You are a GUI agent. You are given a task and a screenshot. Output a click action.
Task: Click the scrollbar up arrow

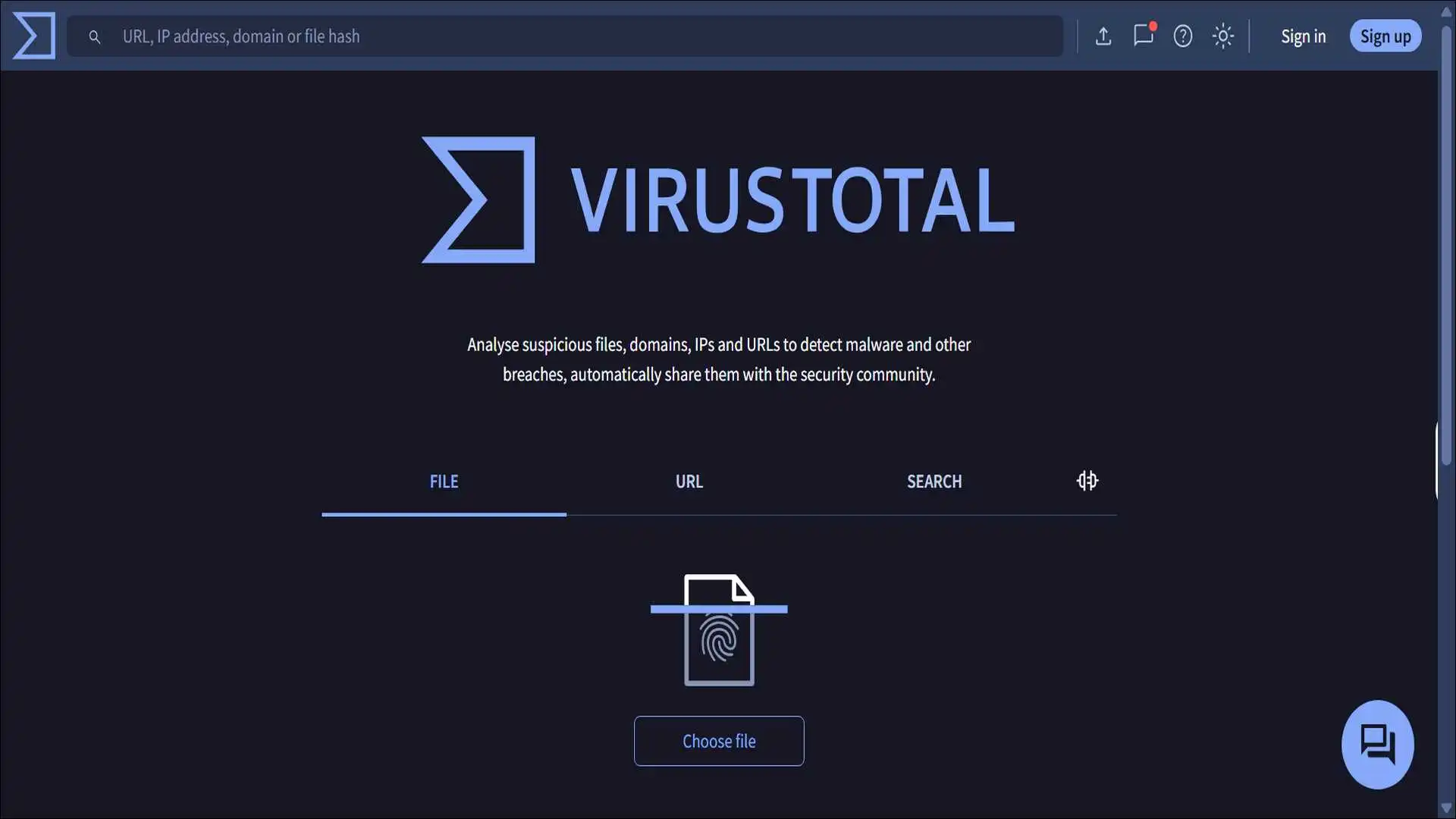tap(1446, 11)
